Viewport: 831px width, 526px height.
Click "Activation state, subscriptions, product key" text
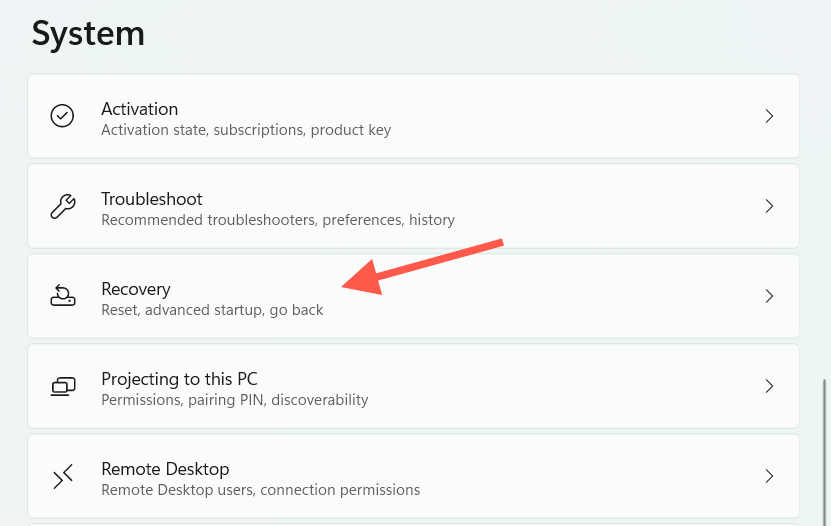pyautogui.click(x=246, y=130)
